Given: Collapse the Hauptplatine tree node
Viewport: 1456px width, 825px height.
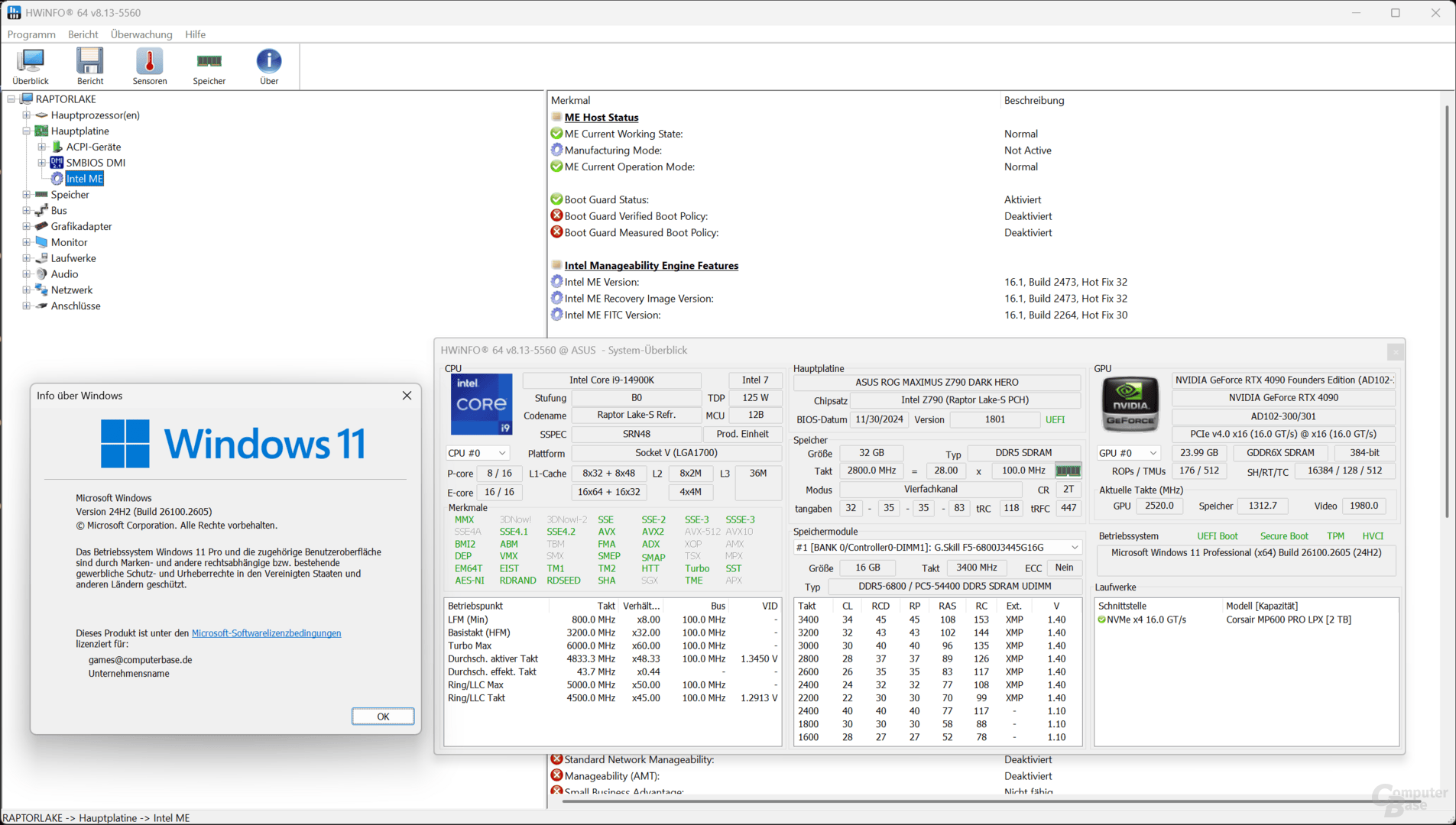Looking at the screenshot, I should 26,131.
